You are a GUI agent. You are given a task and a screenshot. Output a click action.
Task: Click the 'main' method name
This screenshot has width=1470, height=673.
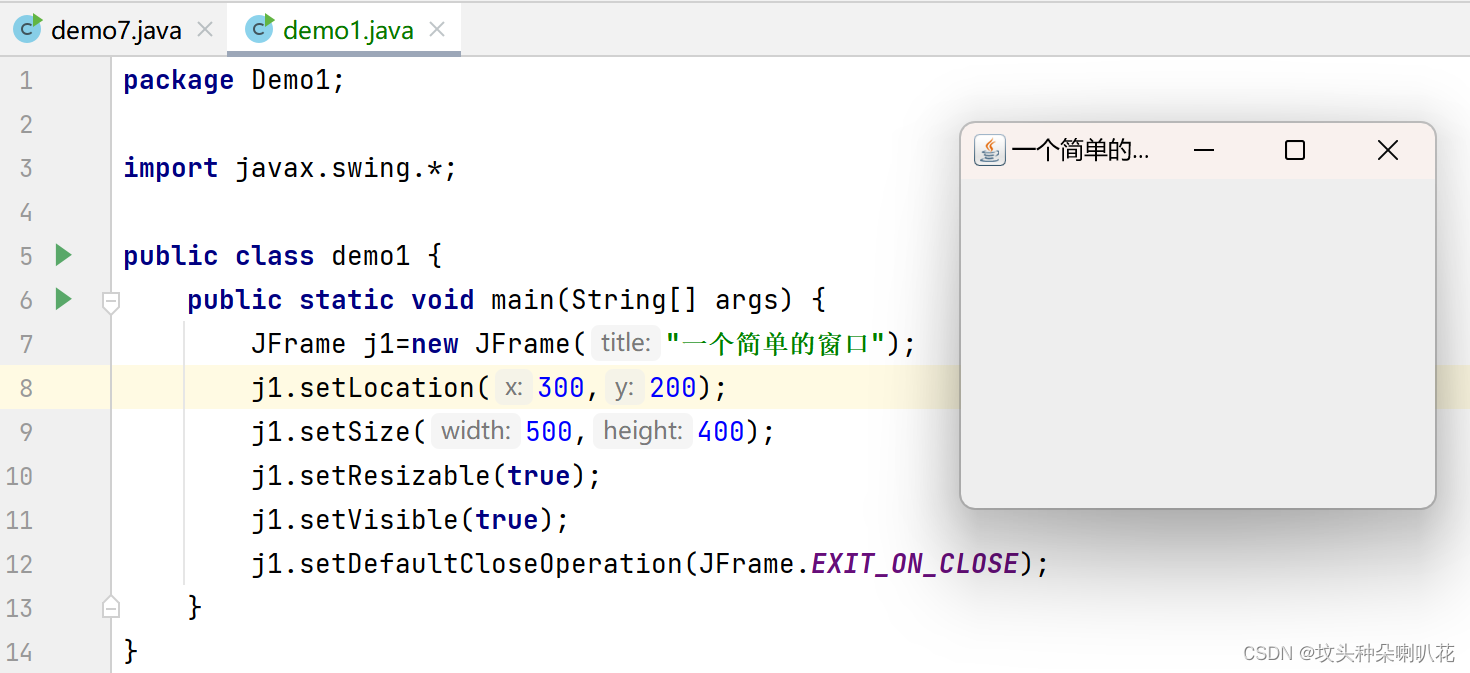(523, 300)
